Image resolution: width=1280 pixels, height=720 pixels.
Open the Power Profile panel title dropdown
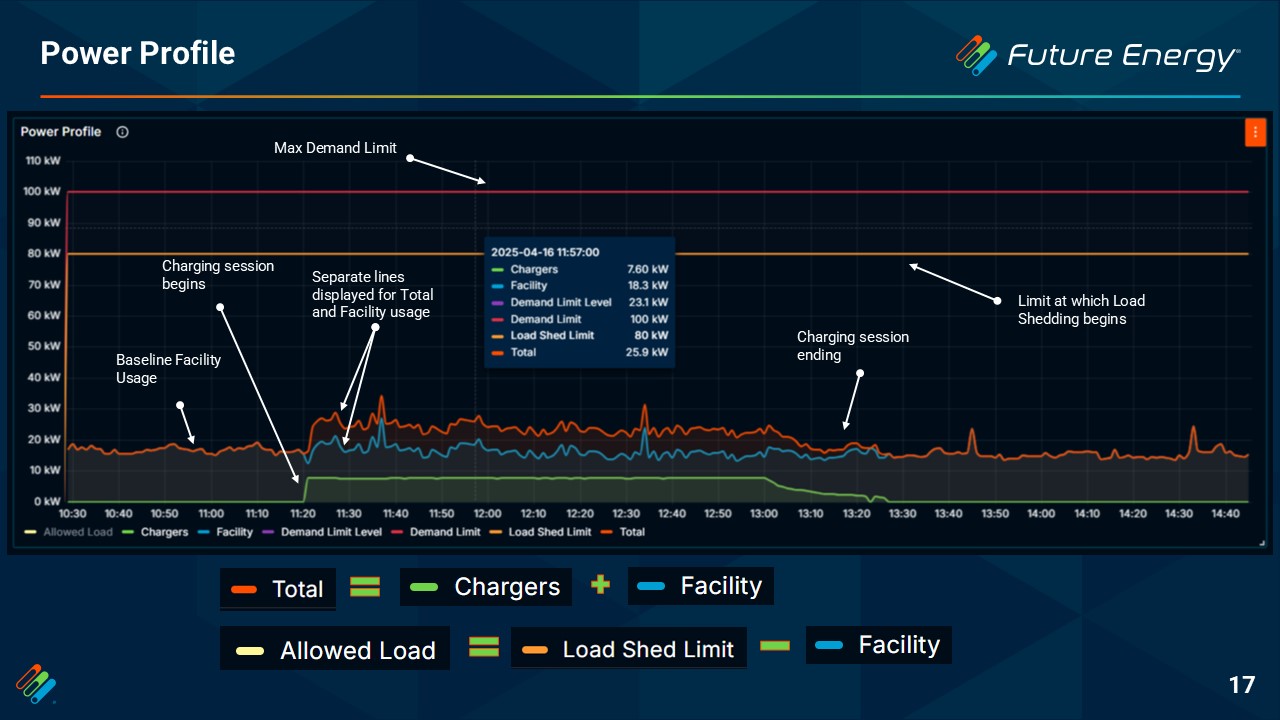tap(61, 132)
